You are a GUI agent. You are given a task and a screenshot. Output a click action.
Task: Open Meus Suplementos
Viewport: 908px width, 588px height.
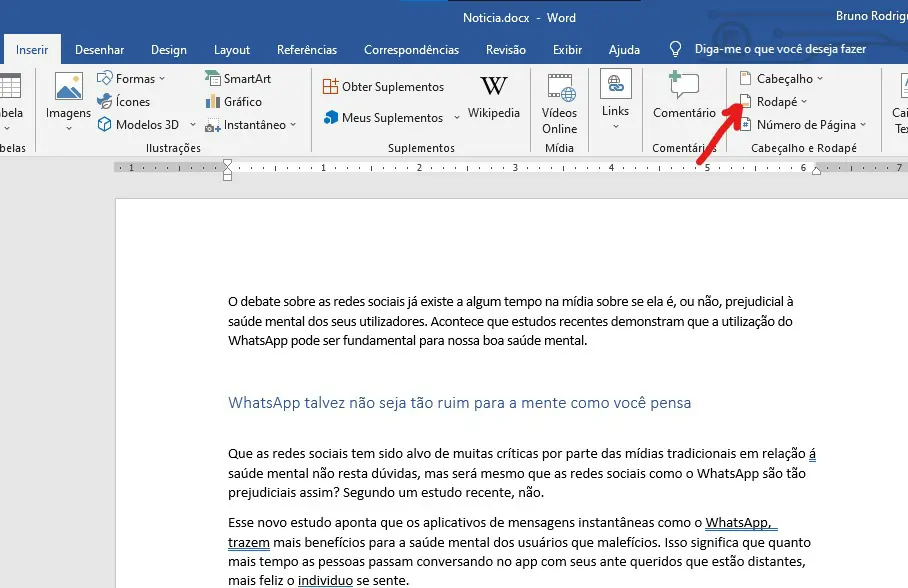pos(383,118)
